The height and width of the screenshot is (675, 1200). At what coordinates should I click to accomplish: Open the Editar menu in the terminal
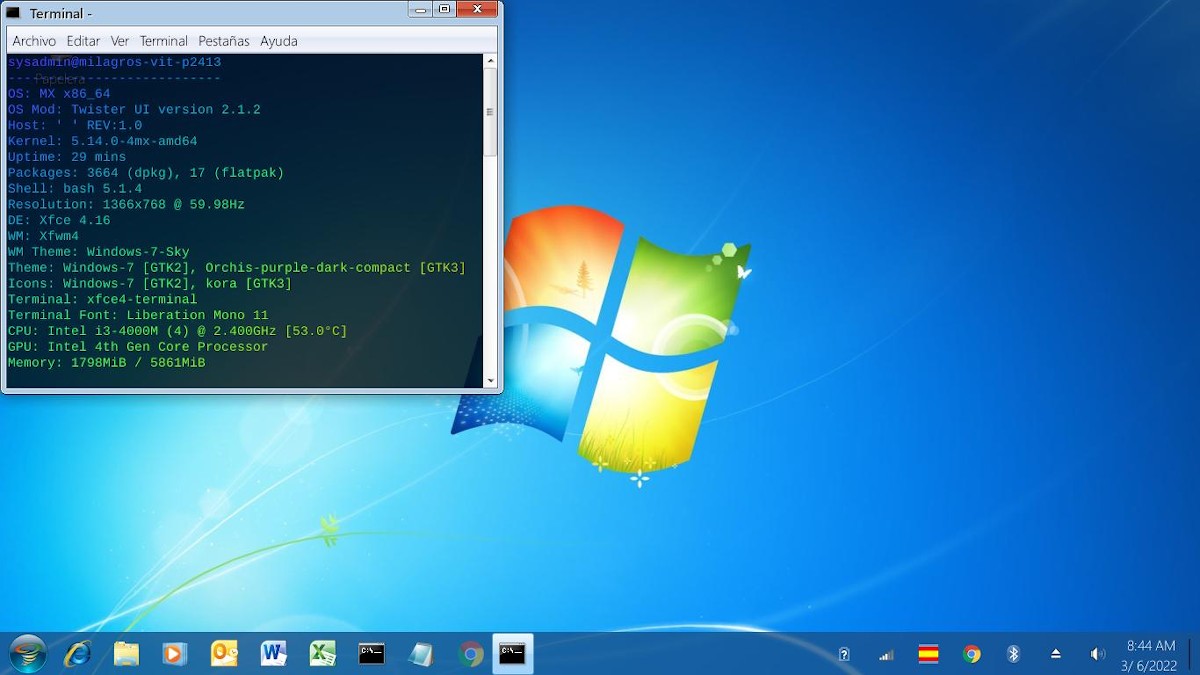coord(83,41)
